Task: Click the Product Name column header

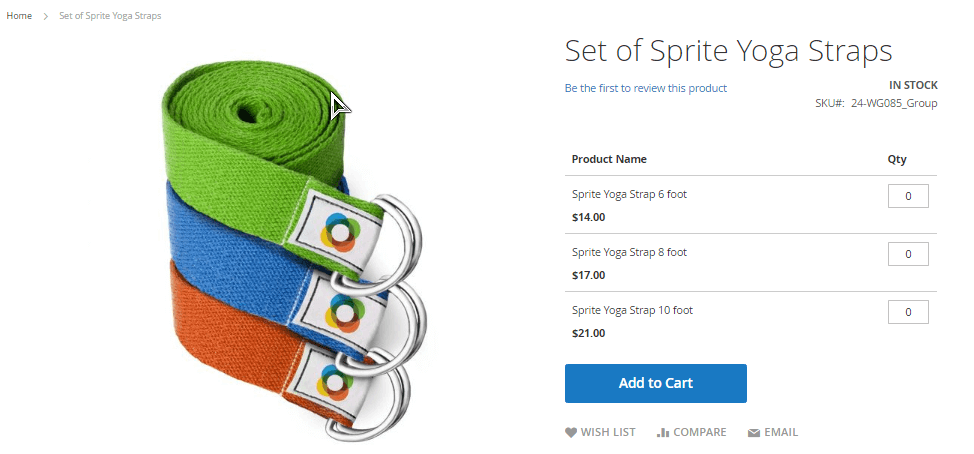Action: point(609,159)
